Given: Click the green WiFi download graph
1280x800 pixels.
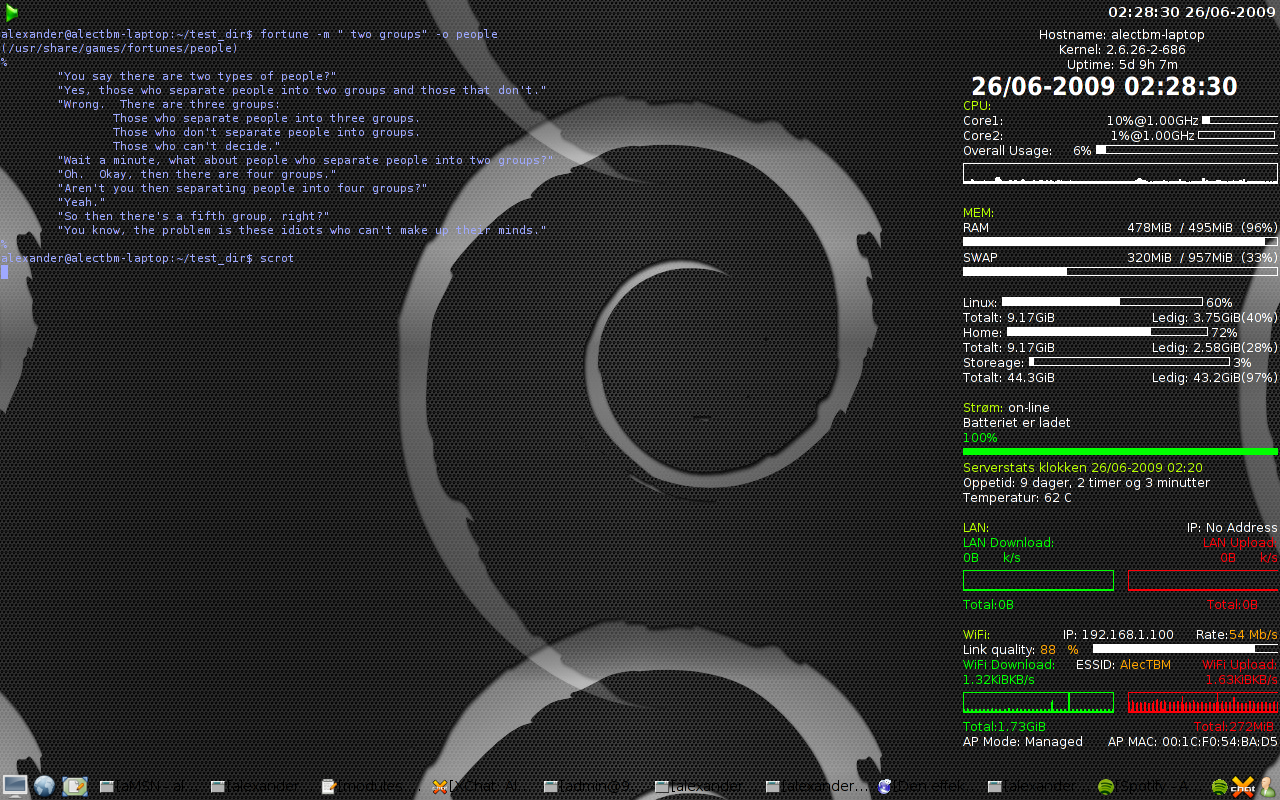Looking at the screenshot, I should tap(1038, 702).
